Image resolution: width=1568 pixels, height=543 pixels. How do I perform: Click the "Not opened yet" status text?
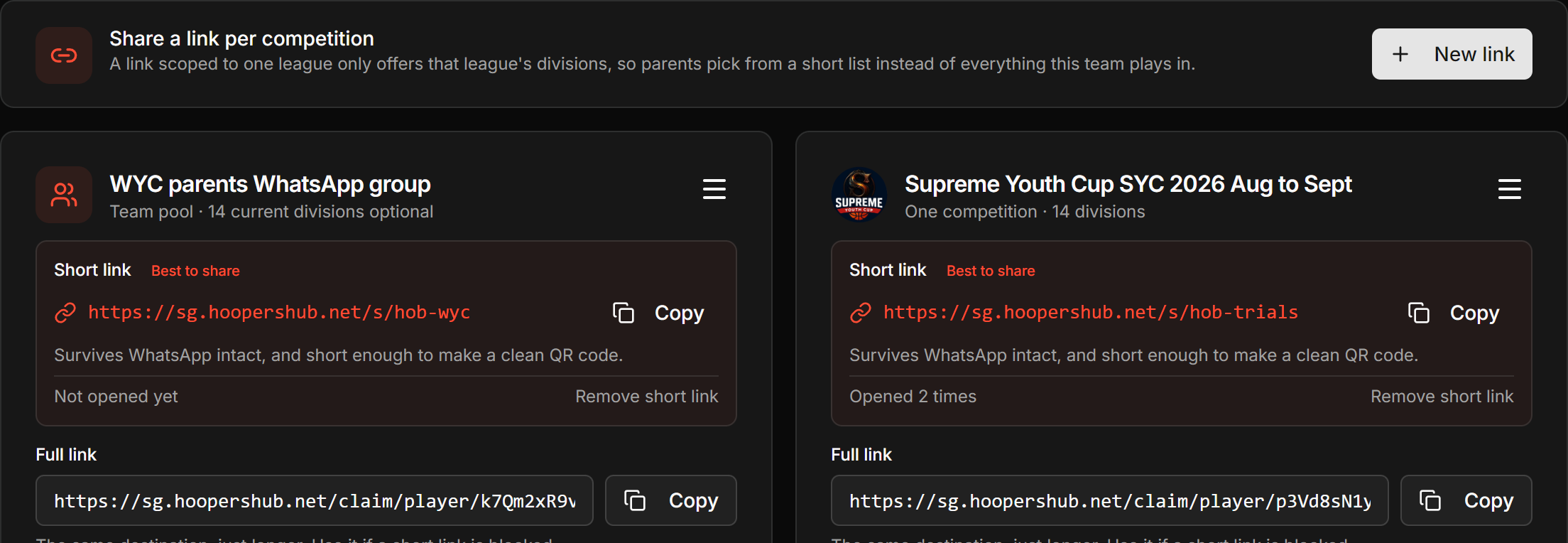[x=116, y=397]
